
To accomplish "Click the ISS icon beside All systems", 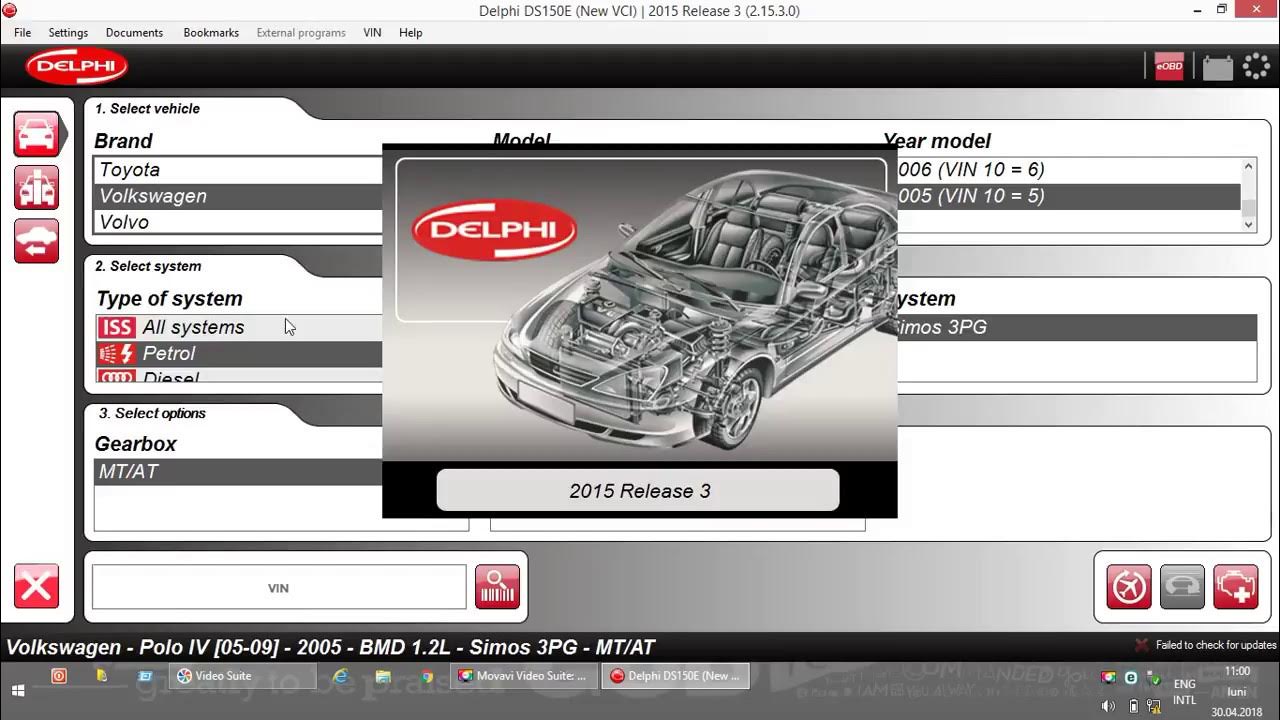I will (116, 327).
